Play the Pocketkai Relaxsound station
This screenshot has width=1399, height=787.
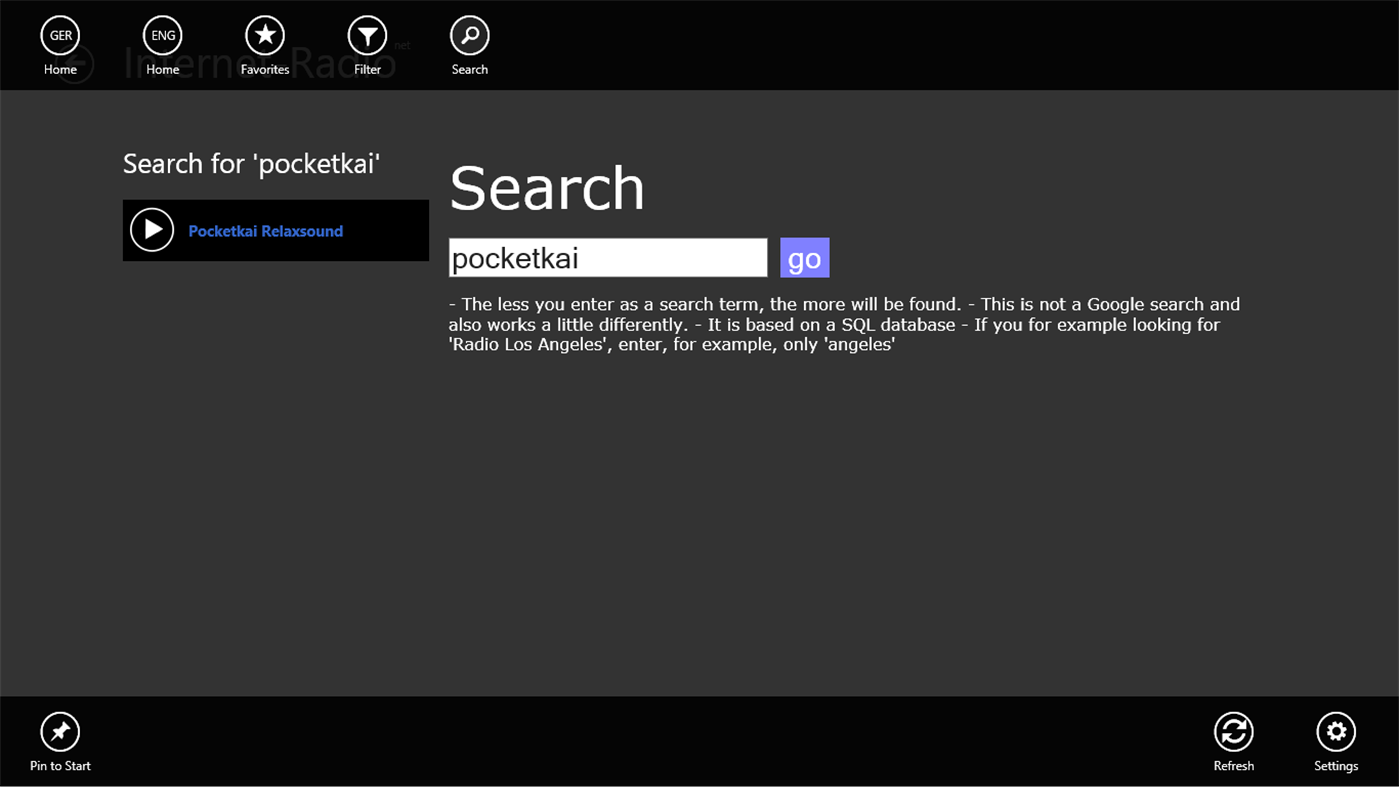coord(152,229)
